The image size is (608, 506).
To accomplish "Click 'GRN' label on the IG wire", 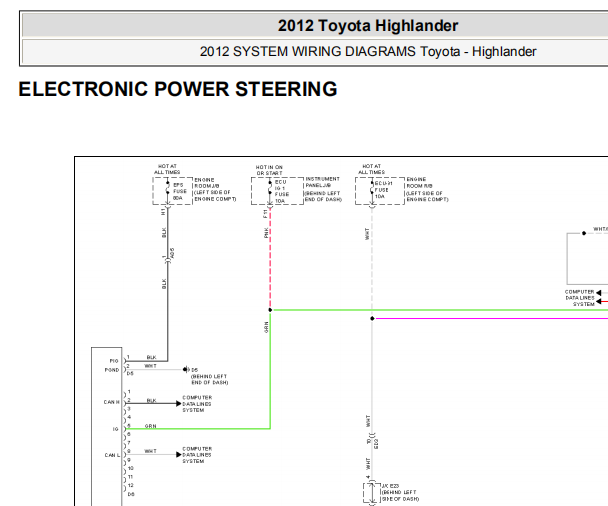I will (150, 426).
